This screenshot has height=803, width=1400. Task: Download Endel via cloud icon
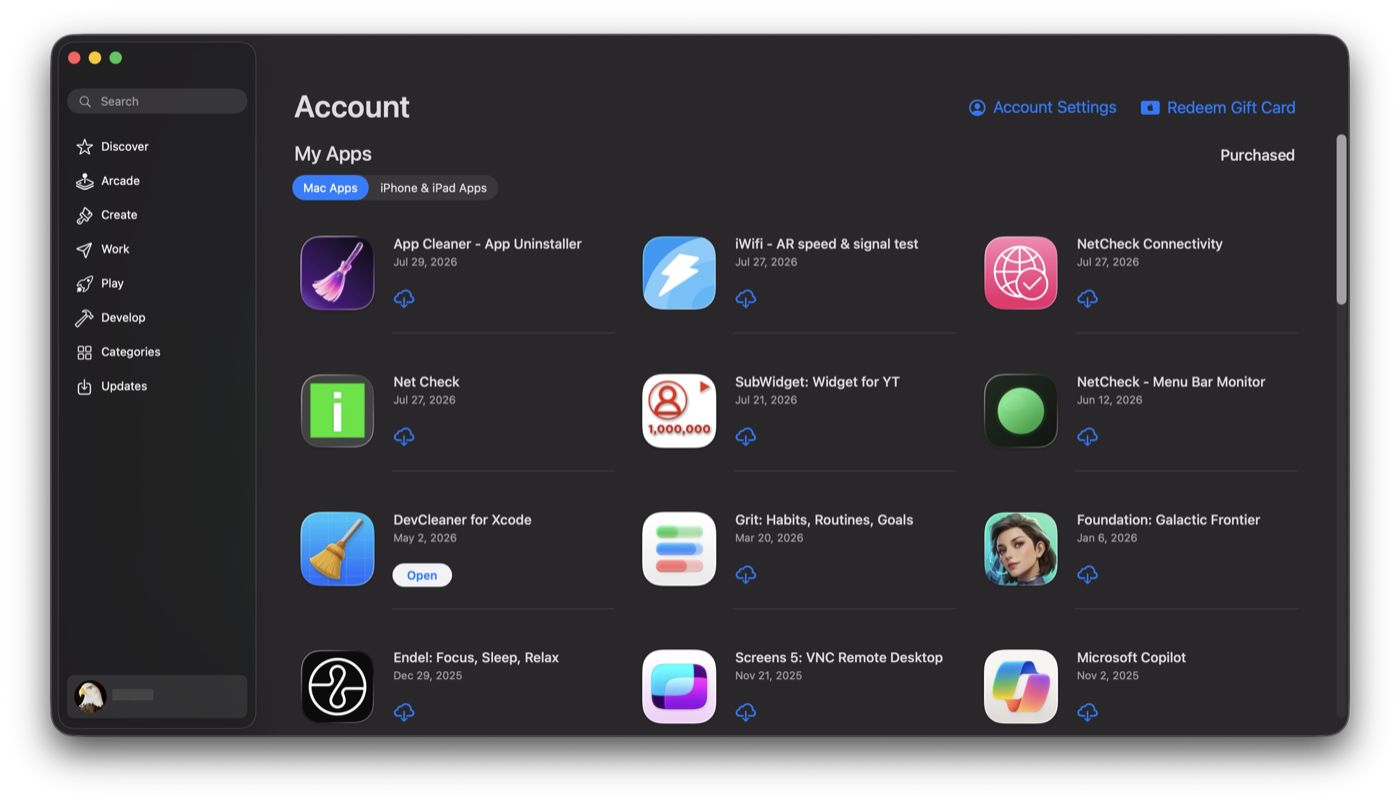pyautogui.click(x=404, y=712)
